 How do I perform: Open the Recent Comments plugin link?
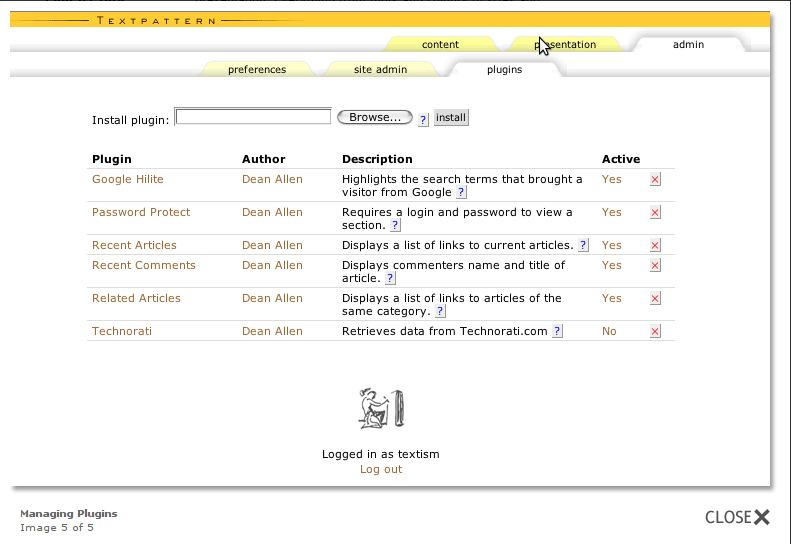point(144,265)
